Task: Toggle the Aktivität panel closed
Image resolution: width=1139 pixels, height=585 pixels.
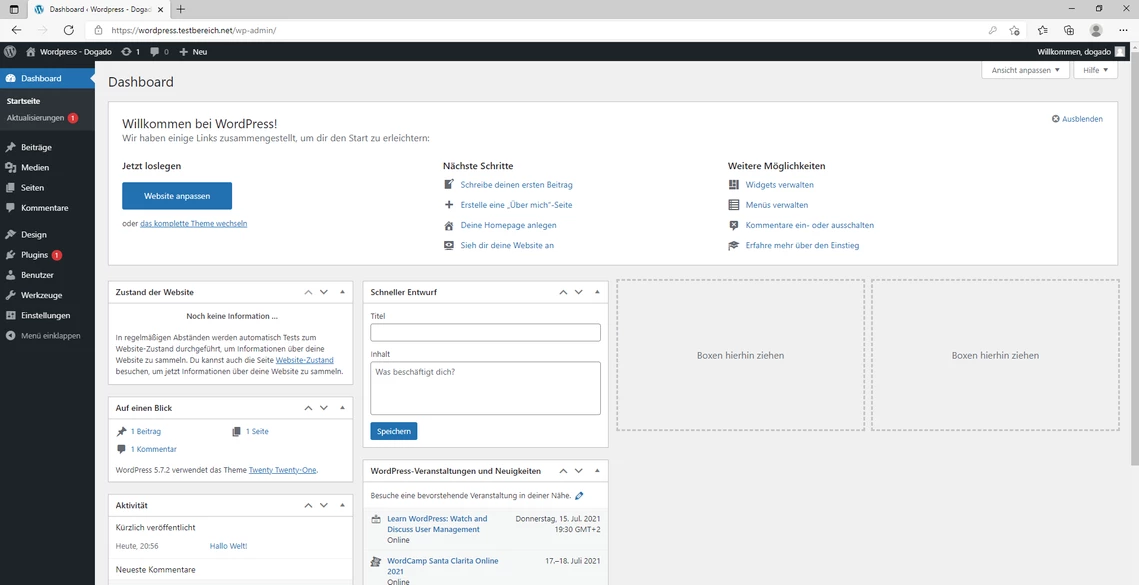Action: pyautogui.click(x=343, y=506)
